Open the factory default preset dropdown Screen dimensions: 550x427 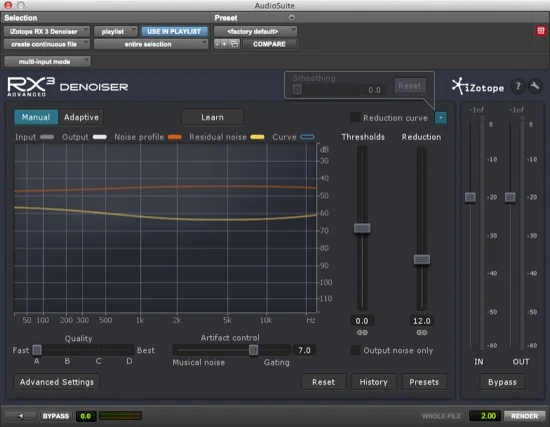coord(255,32)
